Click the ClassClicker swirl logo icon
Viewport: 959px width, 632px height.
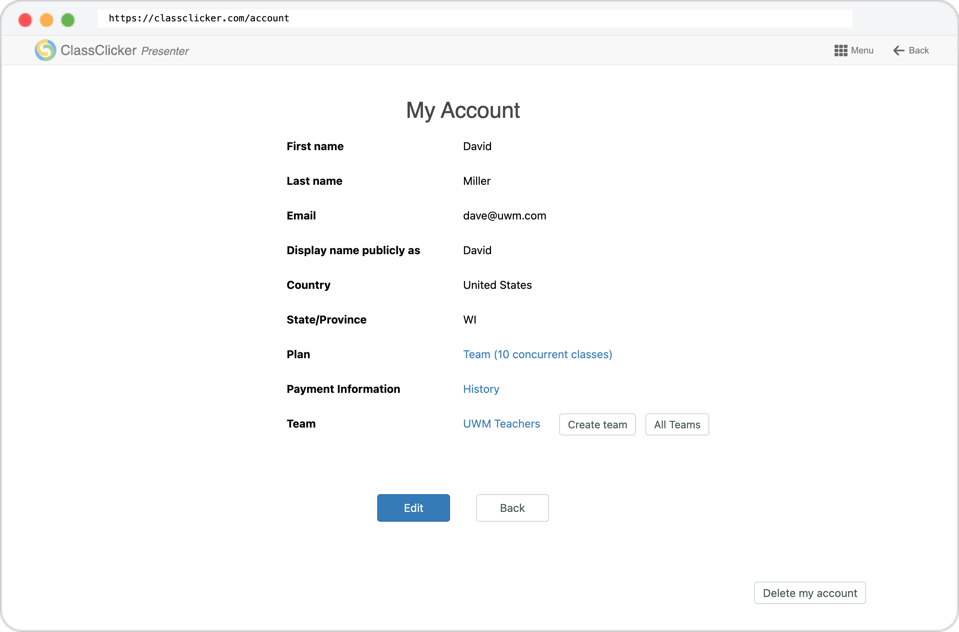point(45,50)
